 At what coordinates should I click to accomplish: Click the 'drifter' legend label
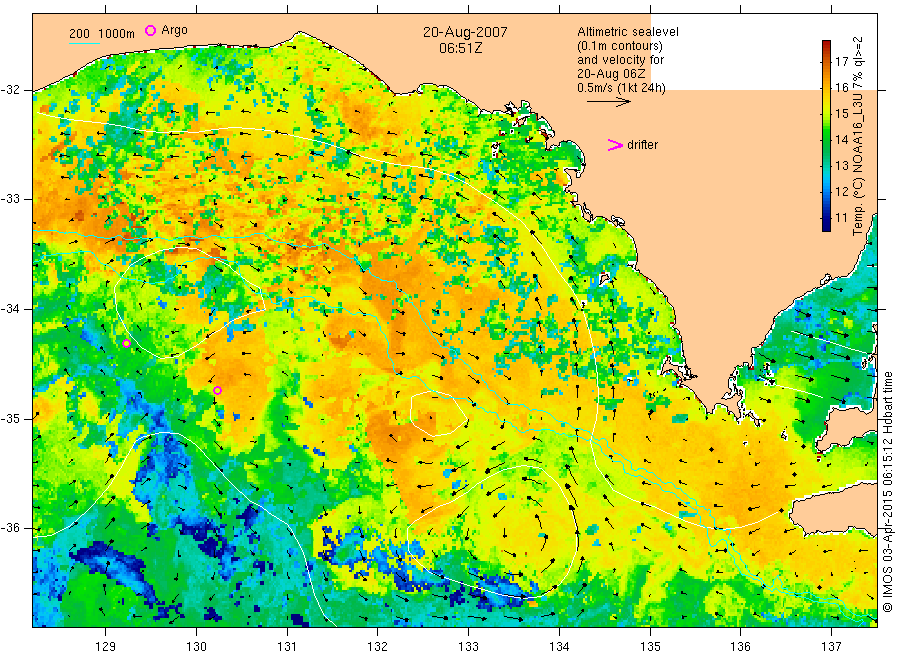(642, 145)
